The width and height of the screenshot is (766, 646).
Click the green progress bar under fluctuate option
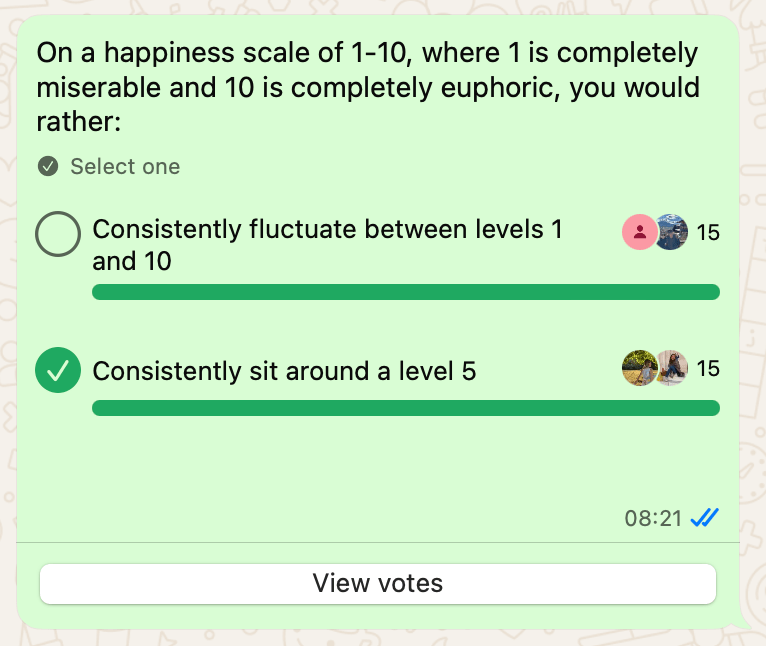405,292
